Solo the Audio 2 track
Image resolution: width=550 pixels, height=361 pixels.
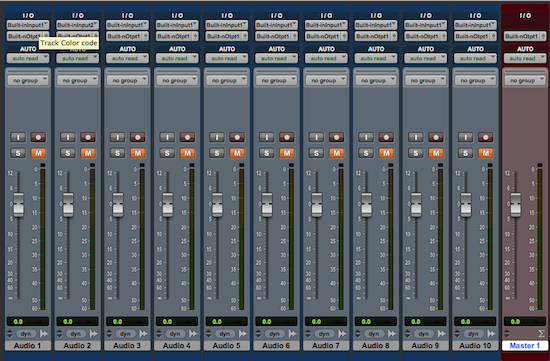68,153
